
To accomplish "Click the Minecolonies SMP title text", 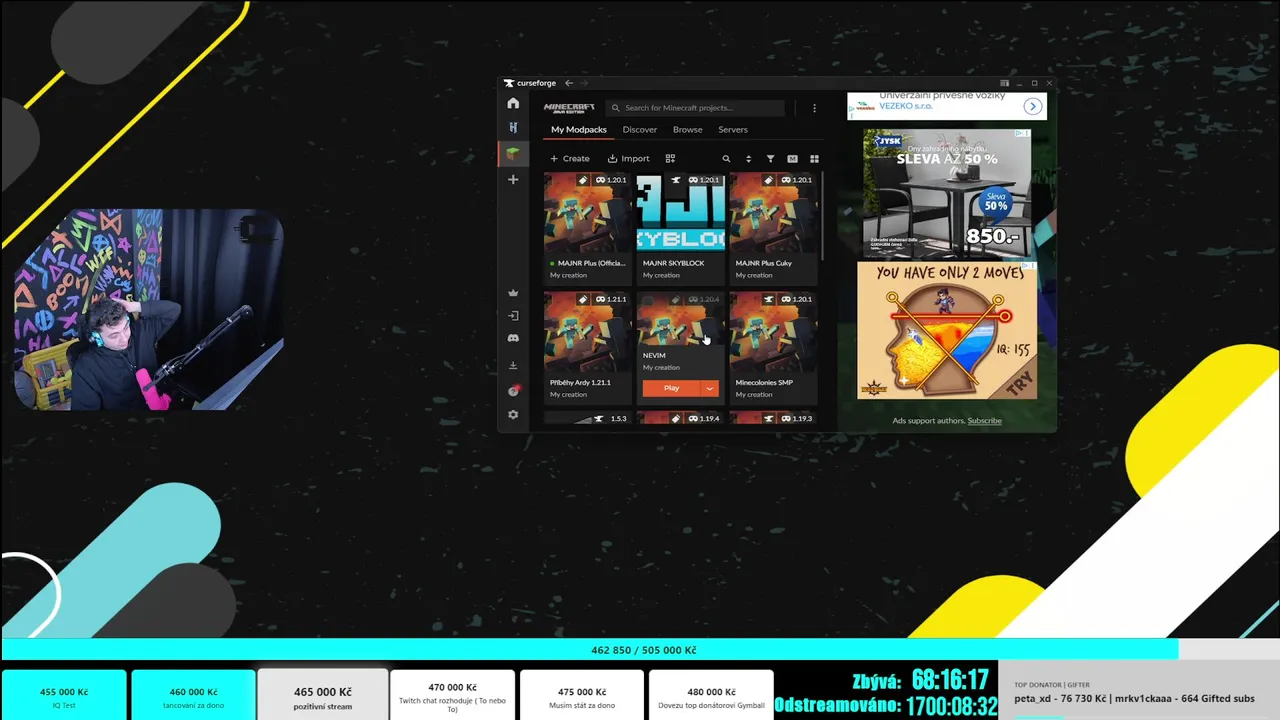I will pos(764,382).
